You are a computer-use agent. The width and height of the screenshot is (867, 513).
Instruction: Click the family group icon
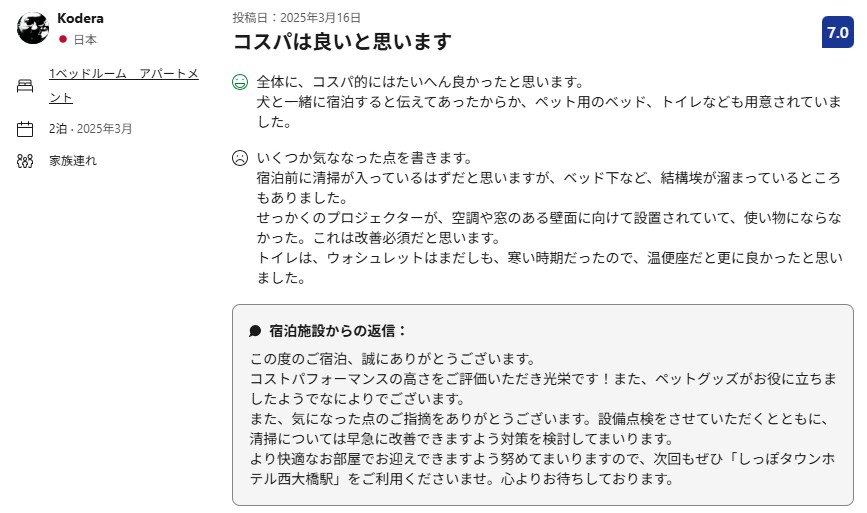pyautogui.click(x=26, y=161)
